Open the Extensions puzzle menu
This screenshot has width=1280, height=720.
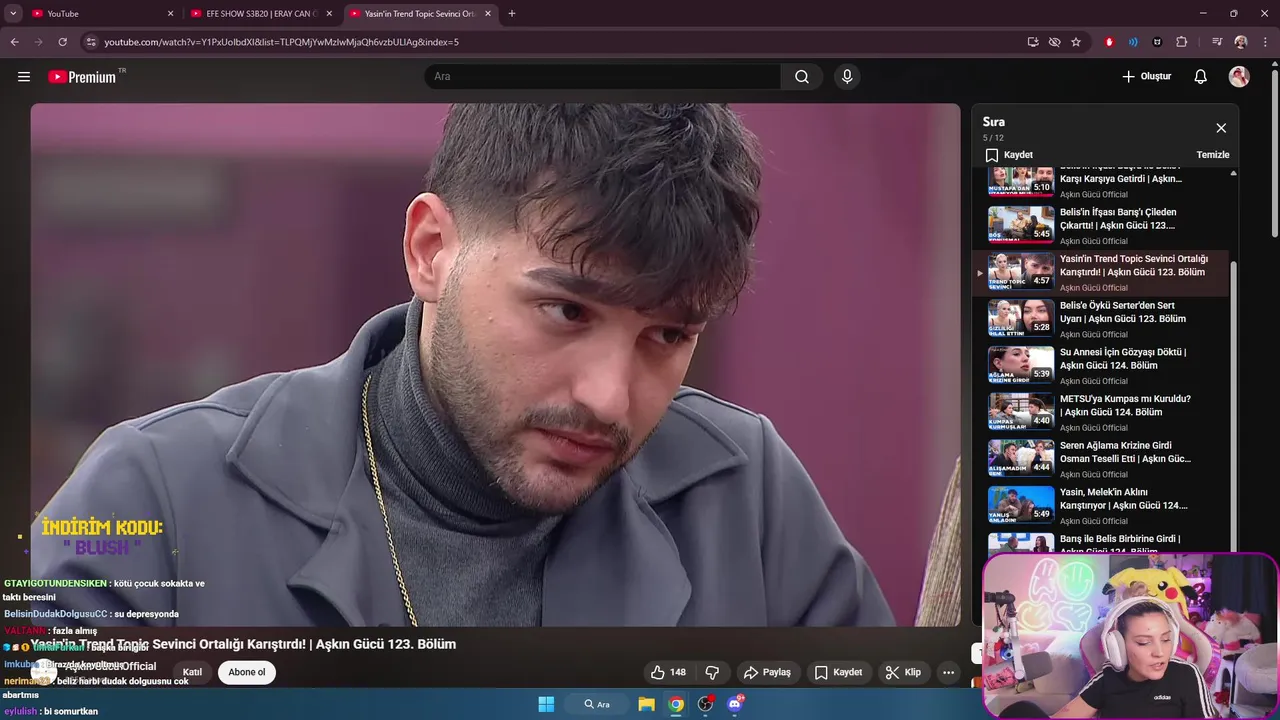tap(1181, 42)
